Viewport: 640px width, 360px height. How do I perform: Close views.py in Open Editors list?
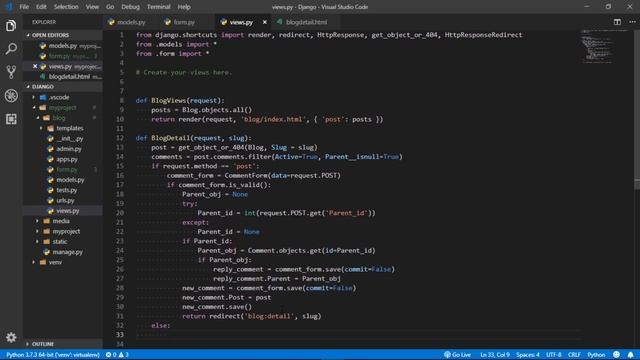tap(35, 66)
